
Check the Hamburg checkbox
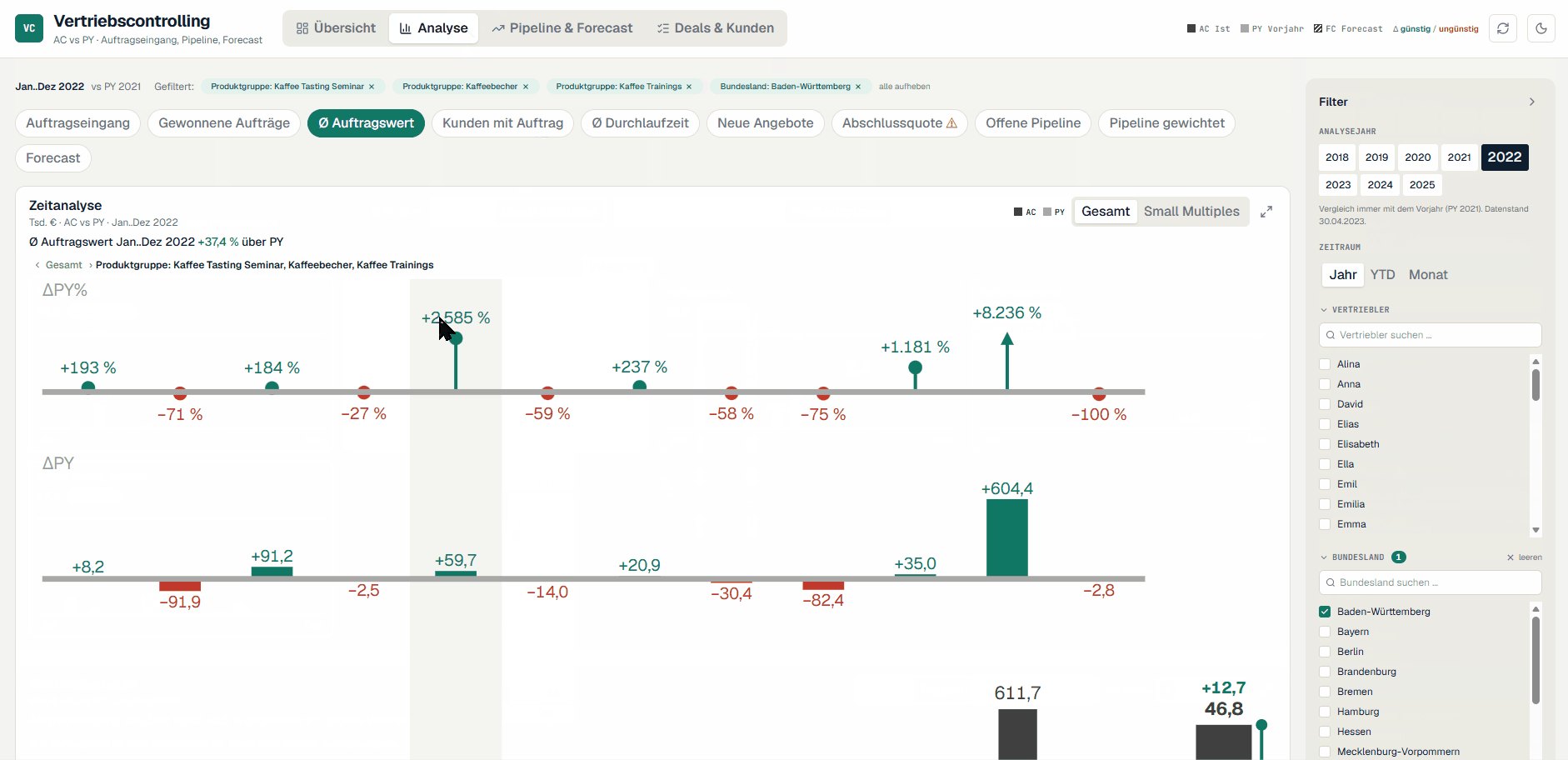click(x=1325, y=712)
